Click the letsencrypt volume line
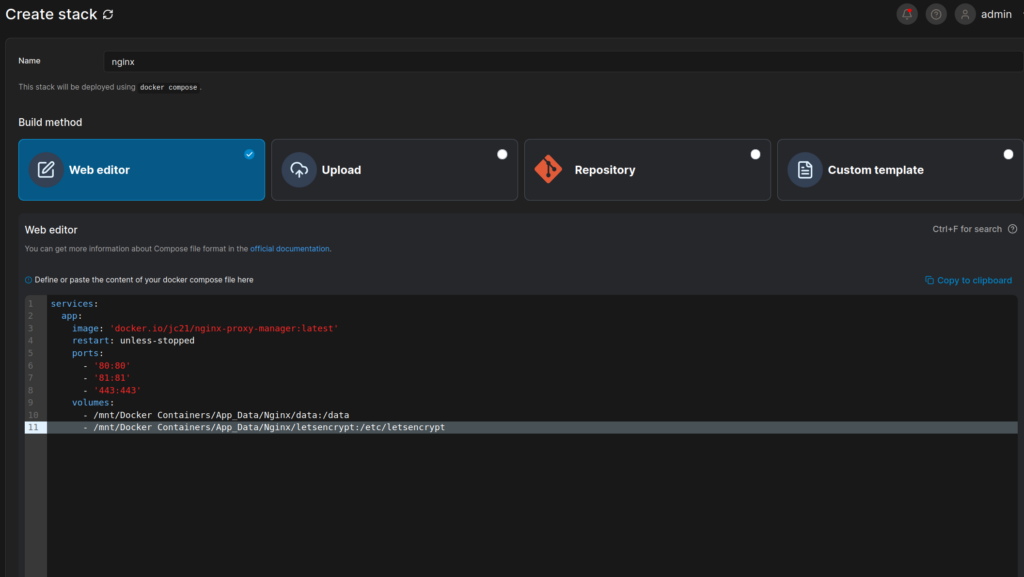 click(264, 428)
